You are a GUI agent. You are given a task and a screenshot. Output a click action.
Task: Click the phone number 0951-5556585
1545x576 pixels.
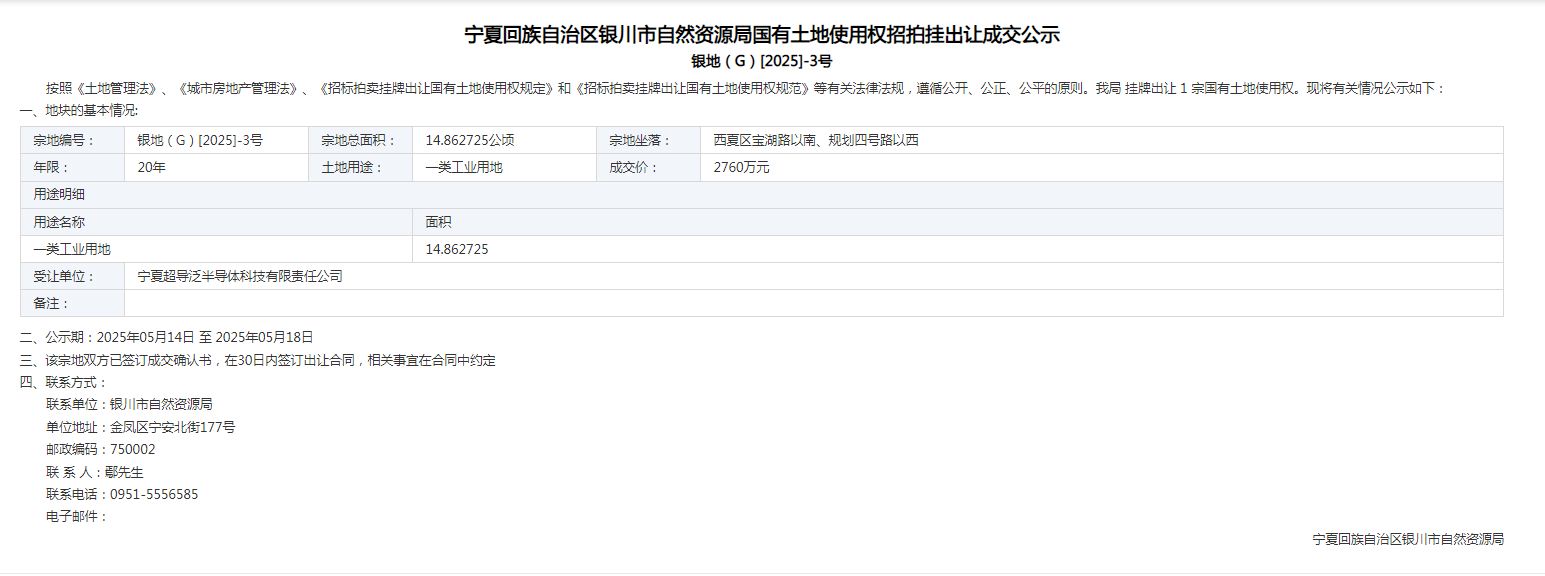tap(154, 494)
